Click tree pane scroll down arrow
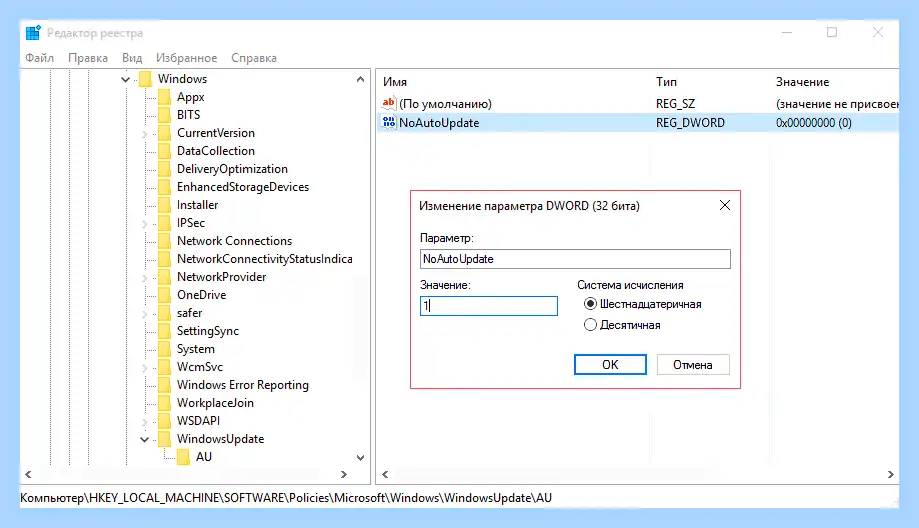 click(x=360, y=458)
